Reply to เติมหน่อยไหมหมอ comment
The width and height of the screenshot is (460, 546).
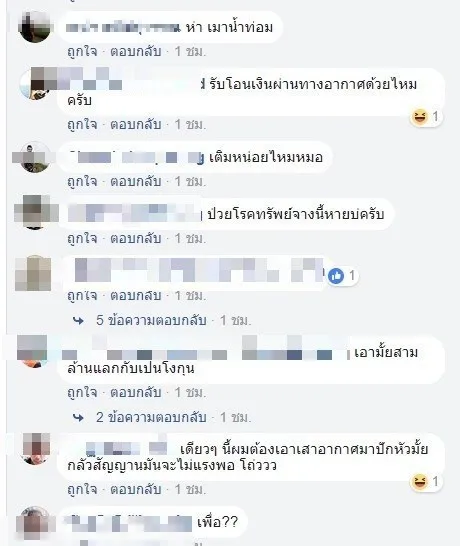point(135,182)
